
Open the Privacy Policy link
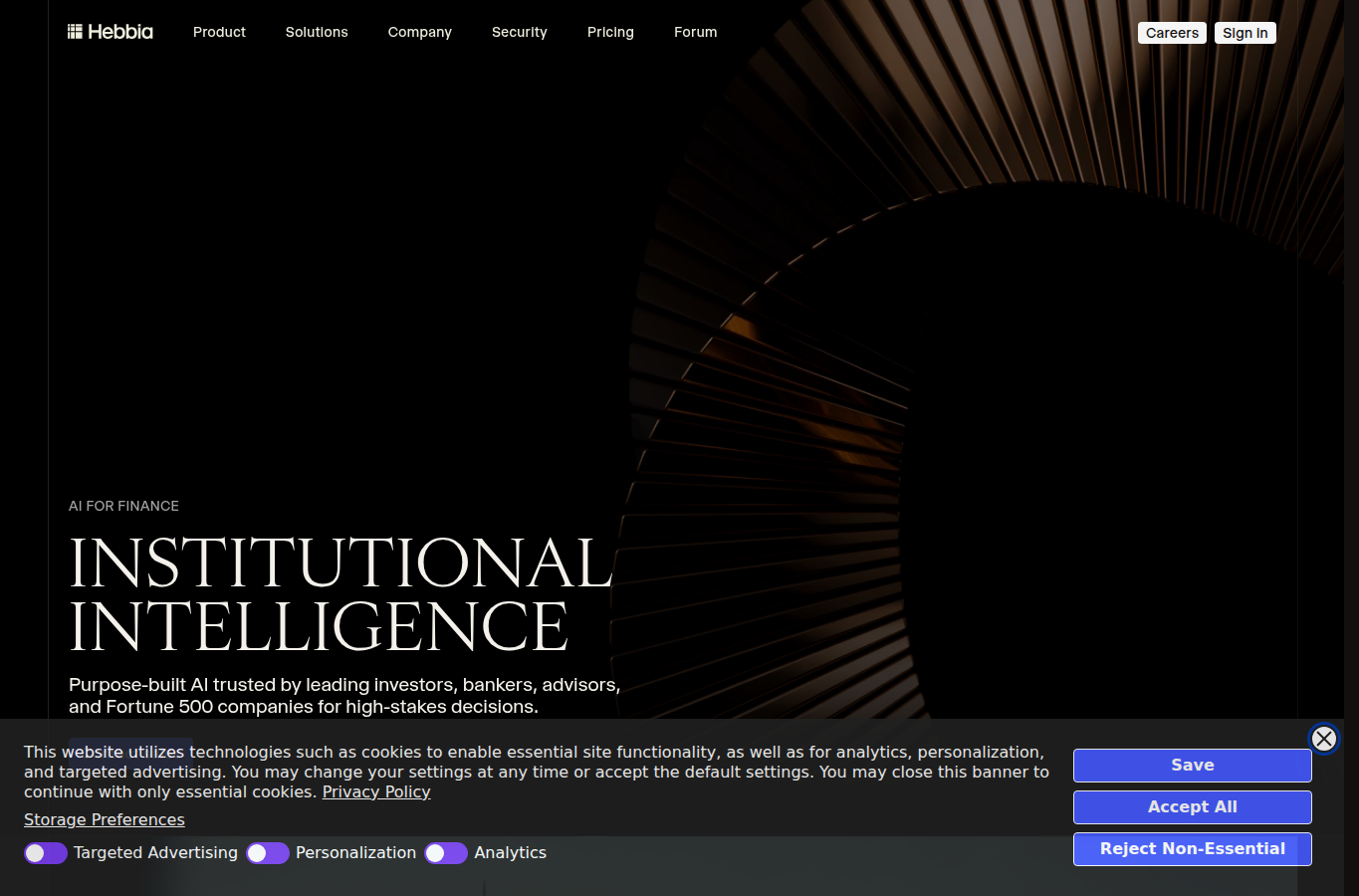pos(376,792)
